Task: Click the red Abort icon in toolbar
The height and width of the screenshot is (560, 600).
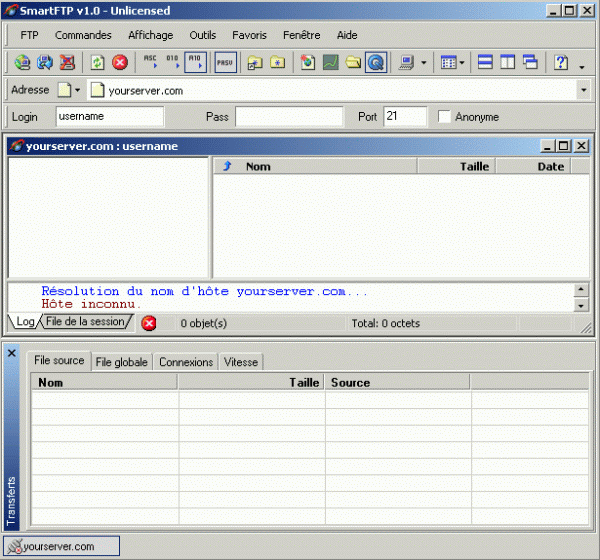Action: pos(120,62)
